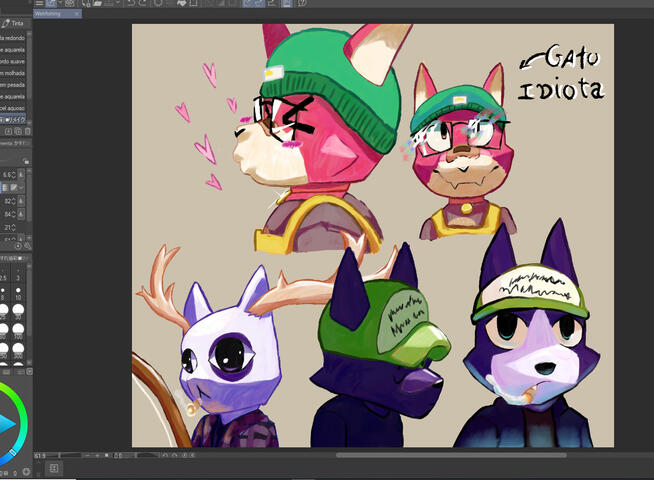Adjust the 21 value stepper
The height and width of the screenshot is (480, 654).
point(13,228)
